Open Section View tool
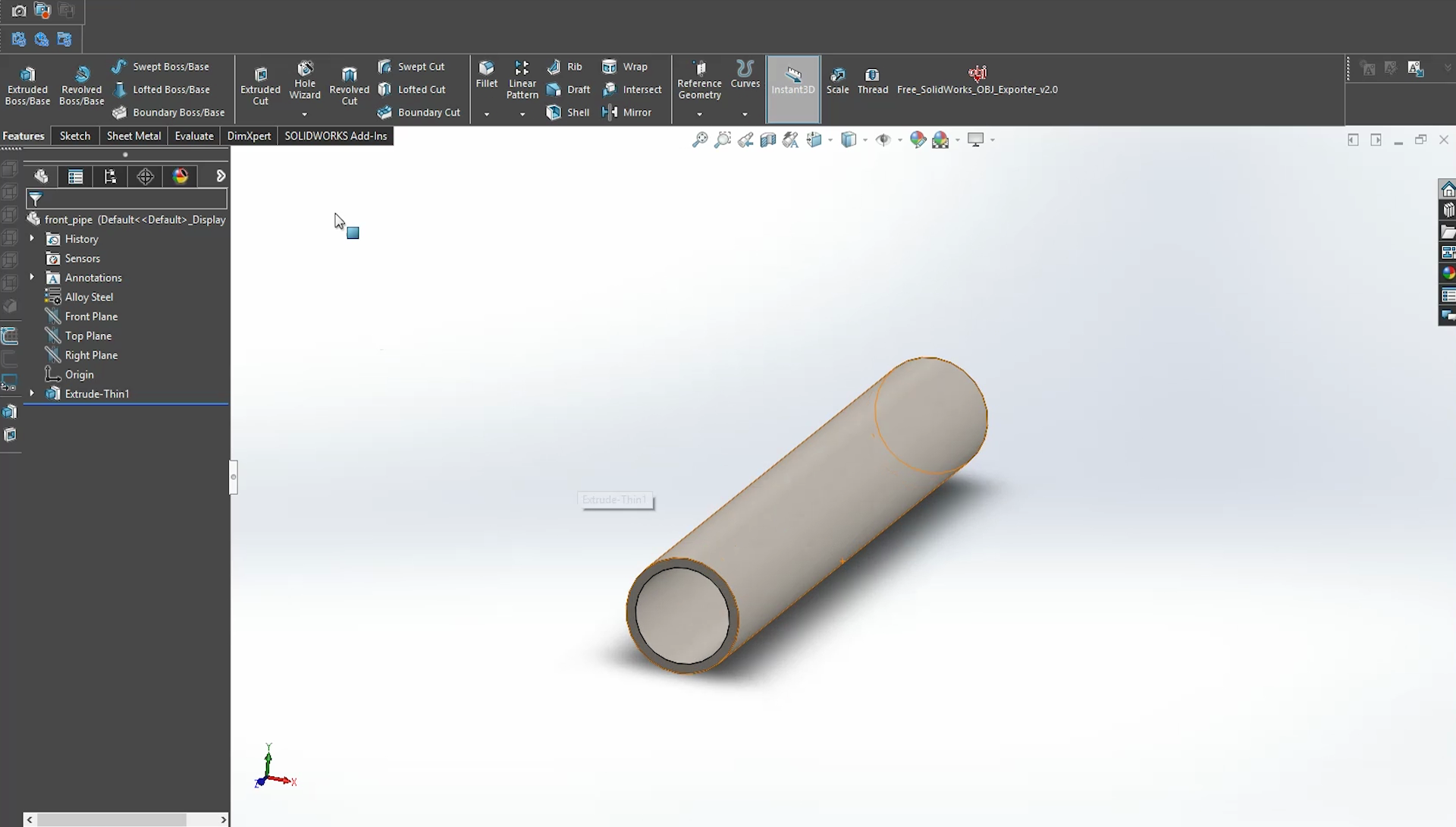Screen dimensions: 1456x827 pos(767,140)
